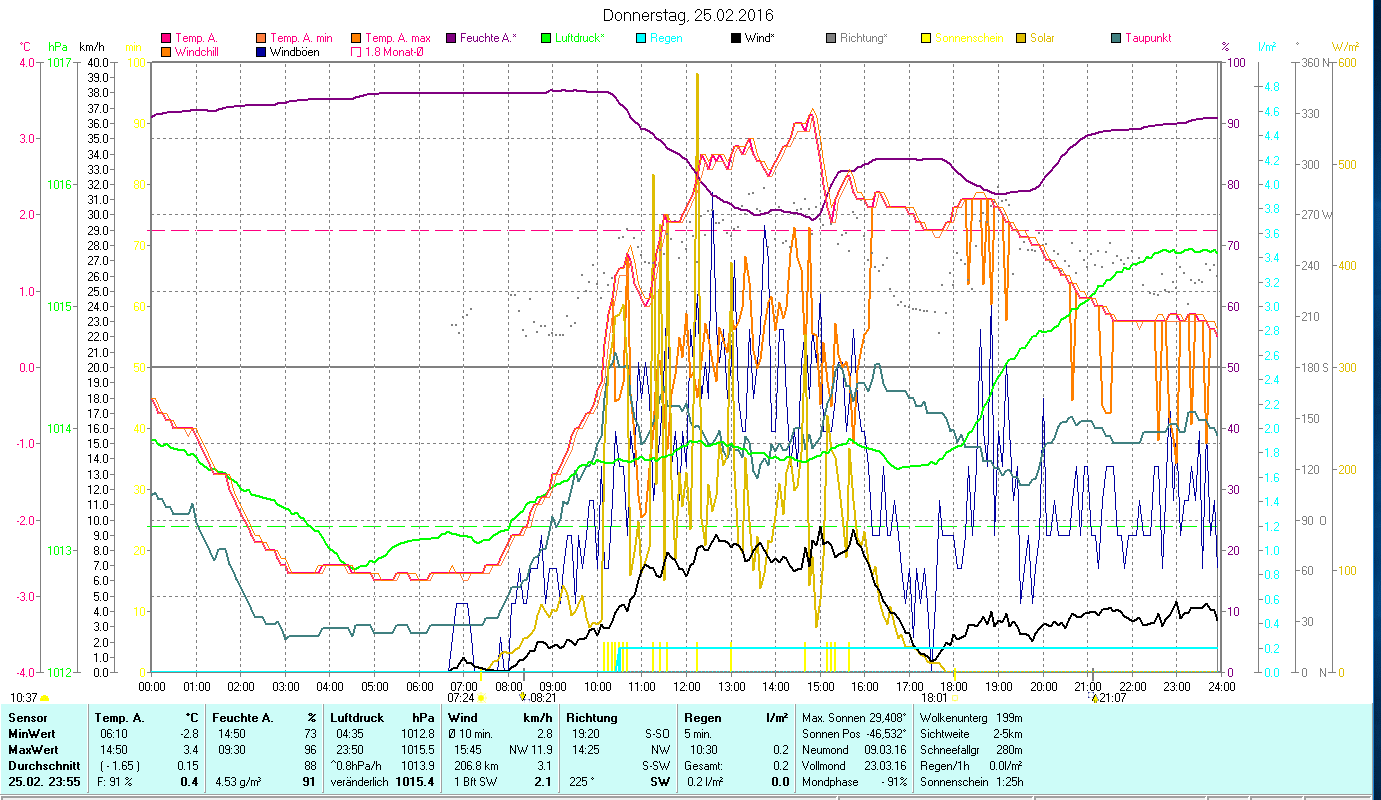Image resolution: width=1381 pixels, height=800 pixels.
Task: Click the Temp. A. max legend swatch
Action: coord(355,38)
